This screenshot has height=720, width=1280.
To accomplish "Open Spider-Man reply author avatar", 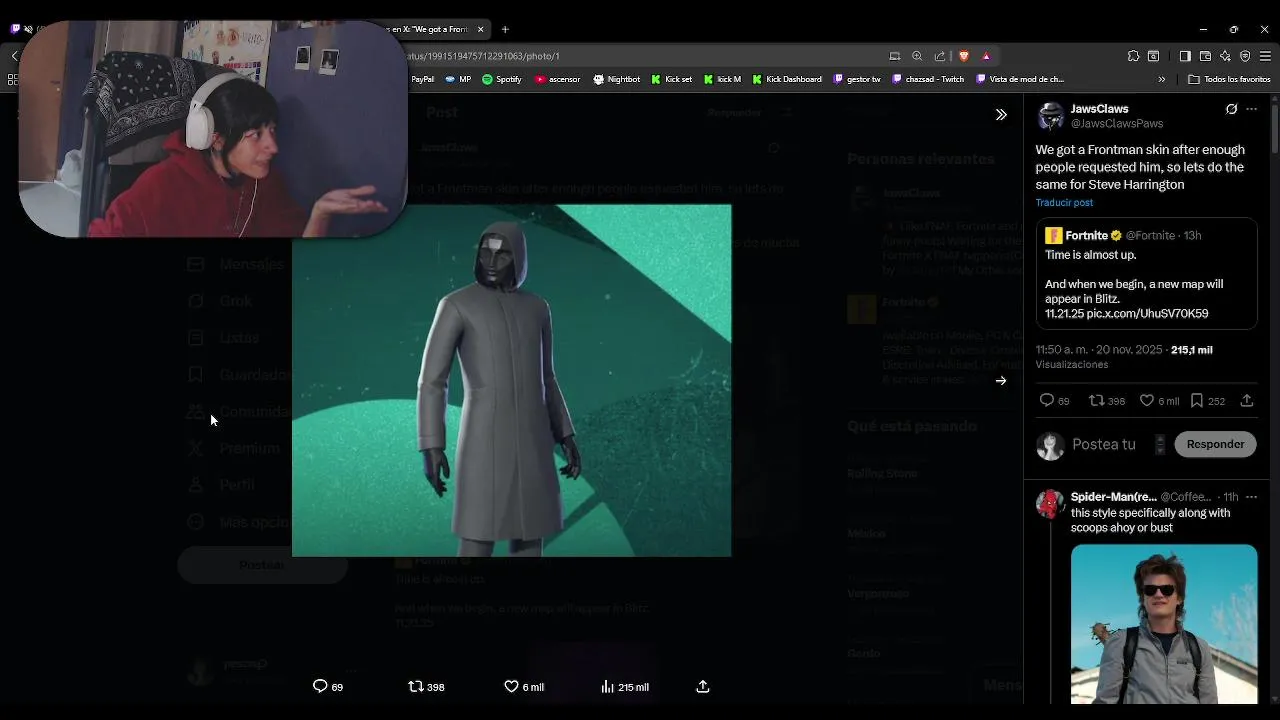I will pos(1050,504).
